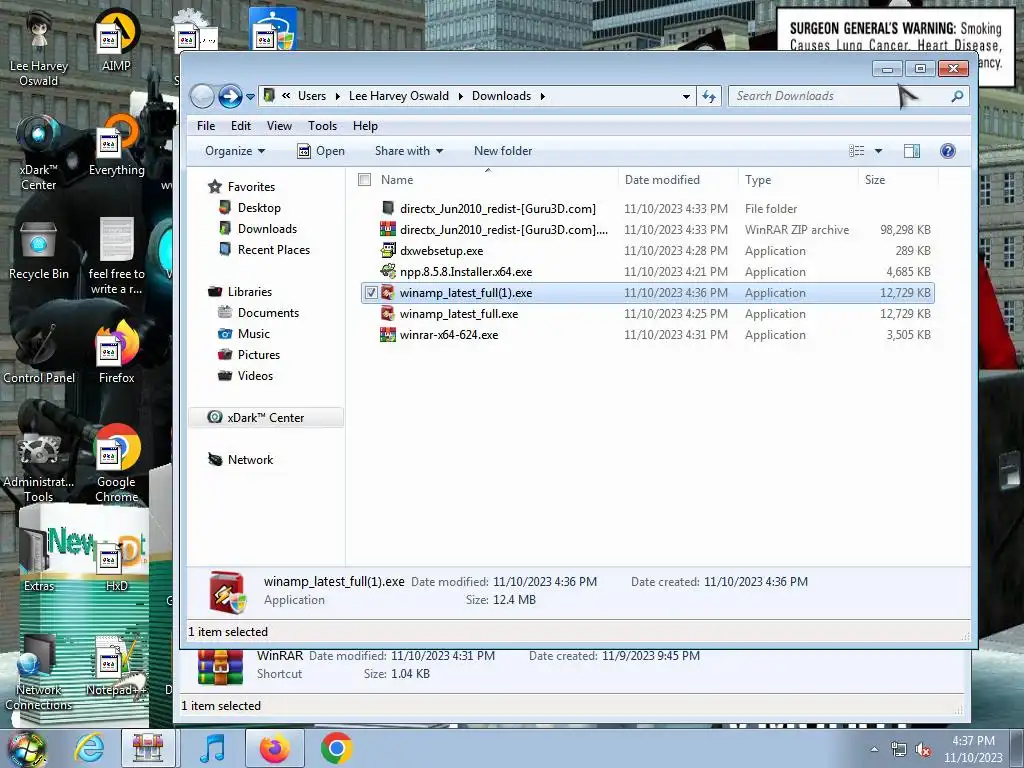Expand the Share with dropdown
This screenshot has height=768, width=1024.
[x=409, y=151]
